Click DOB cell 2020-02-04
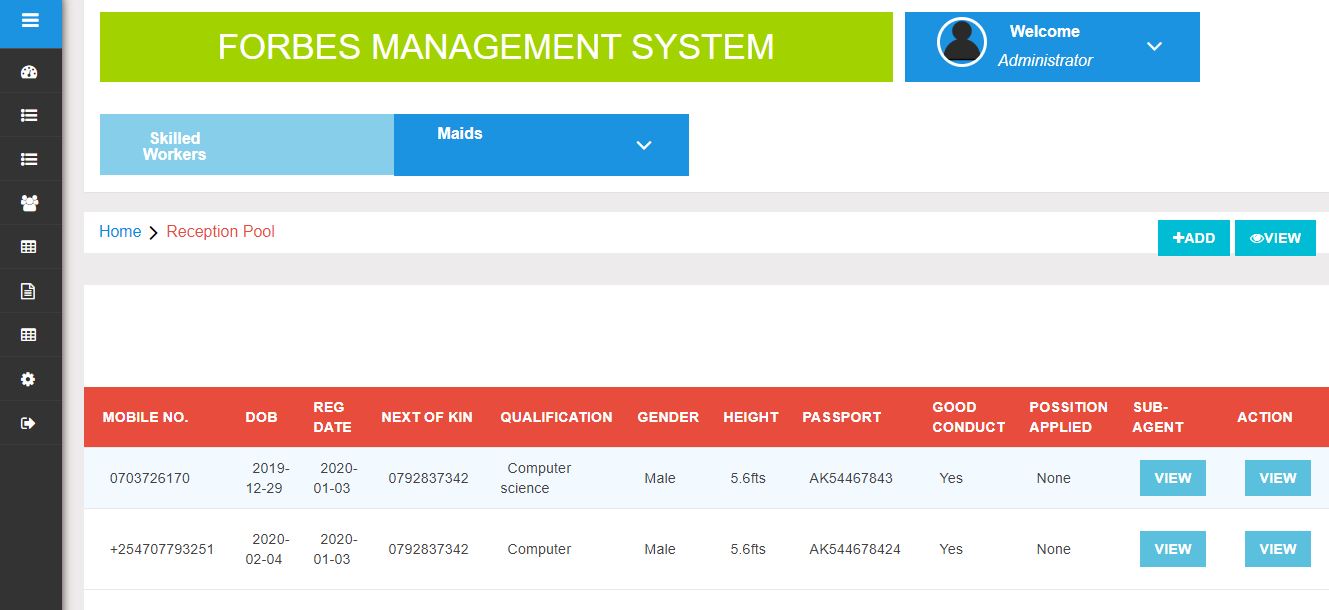 (269, 549)
